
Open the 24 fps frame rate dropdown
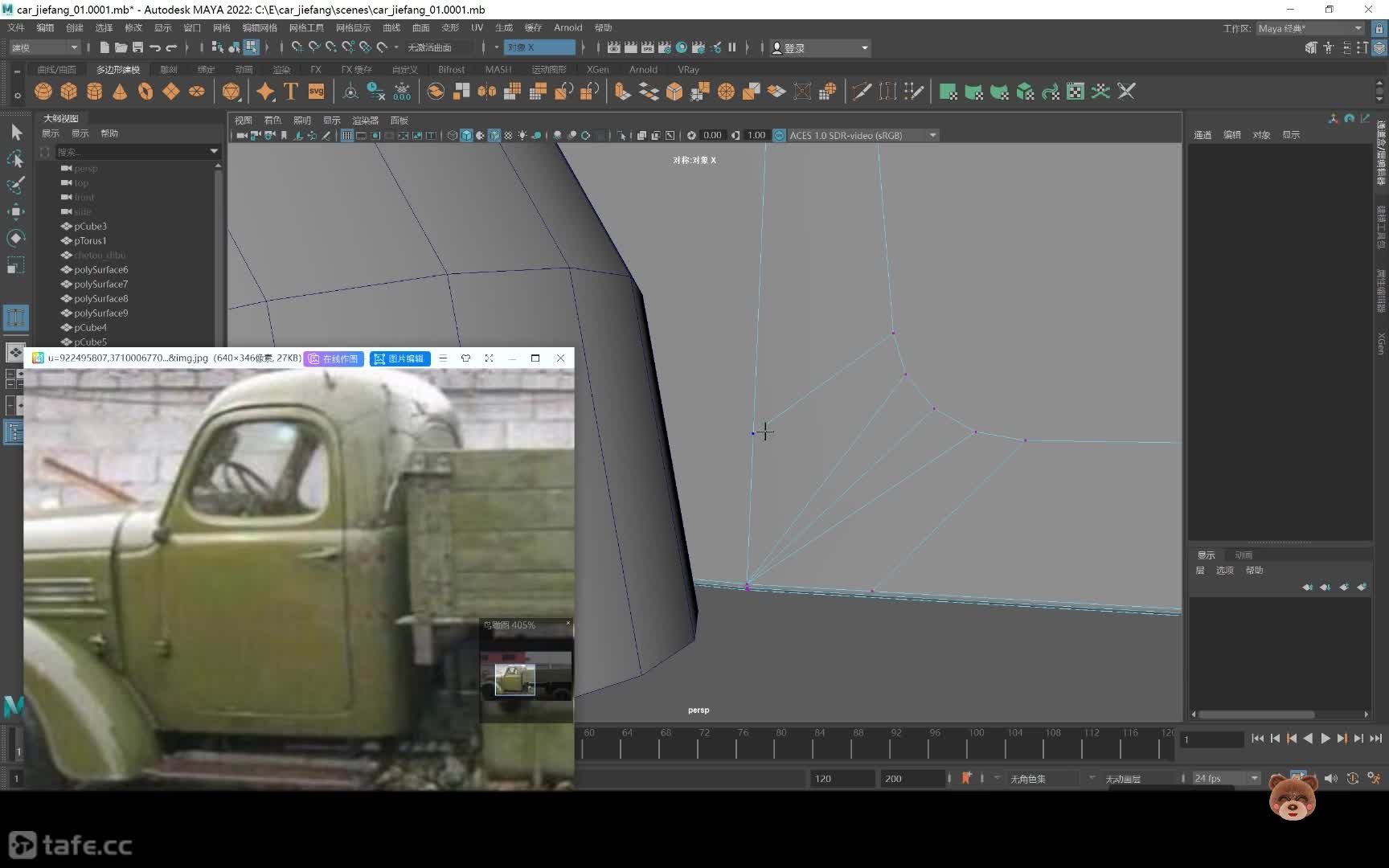(1226, 778)
